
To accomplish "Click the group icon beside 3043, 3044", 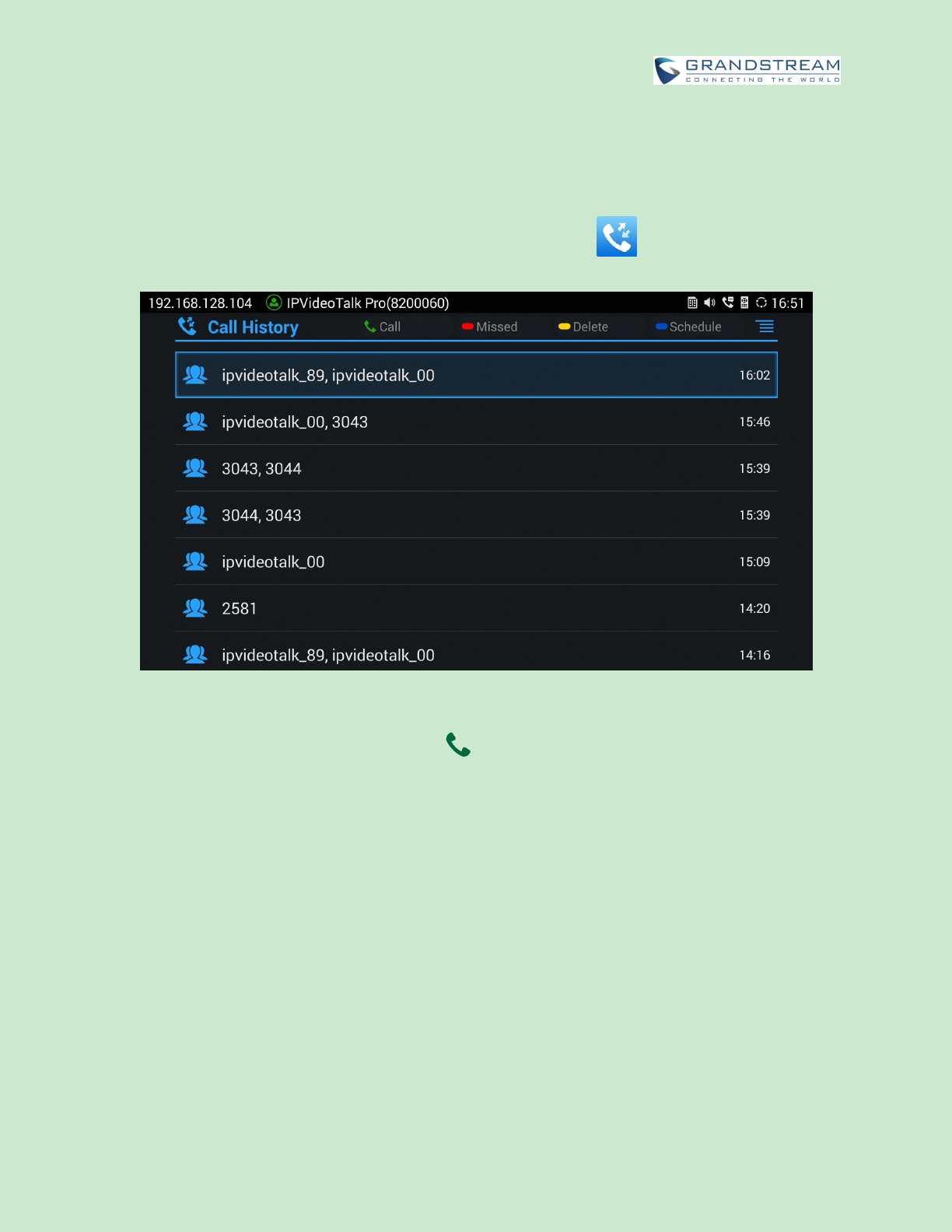I will pyautogui.click(x=195, y=468).
